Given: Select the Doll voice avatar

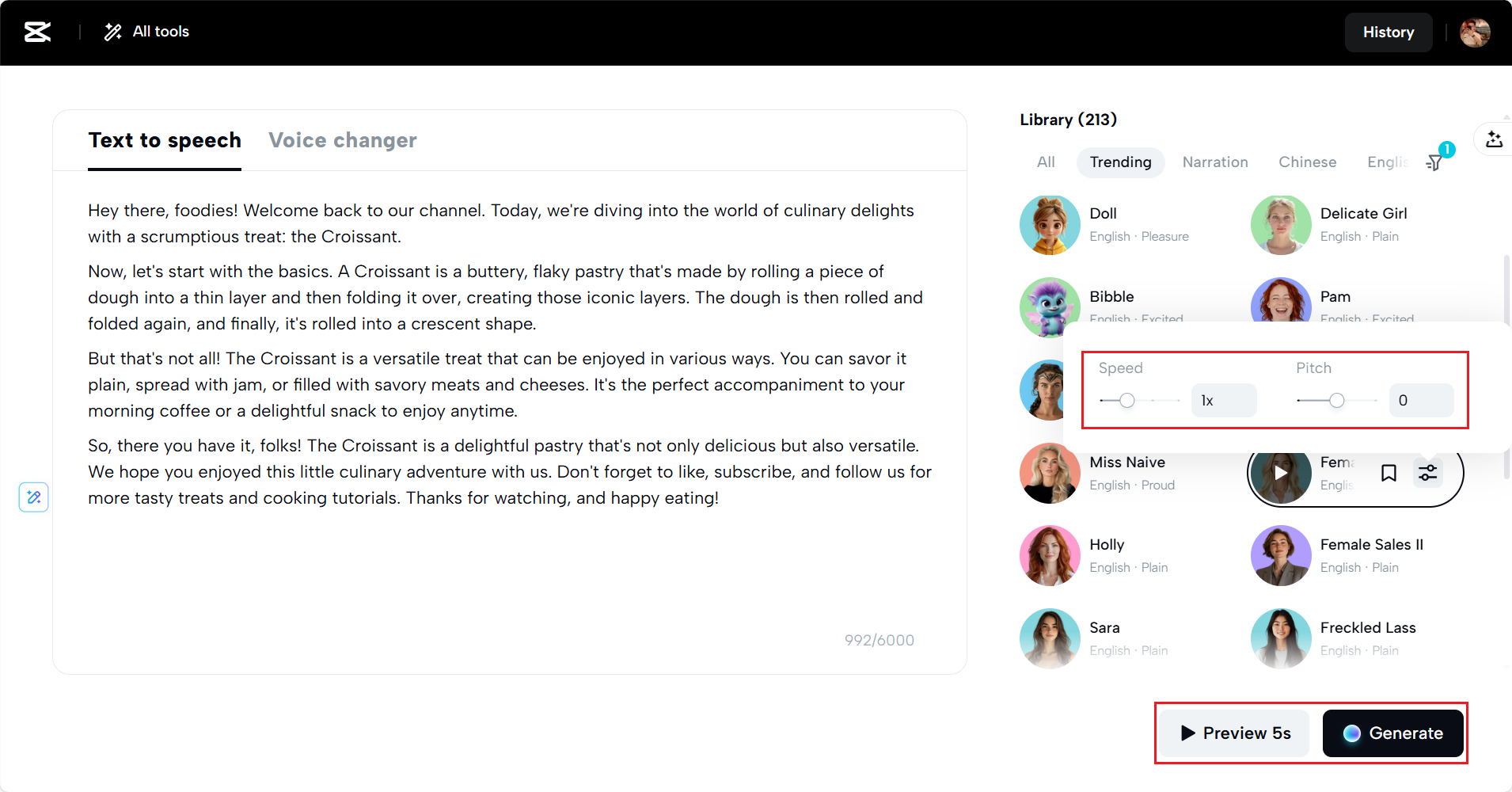Looking at the screenshot, I should coord(1050,225).
